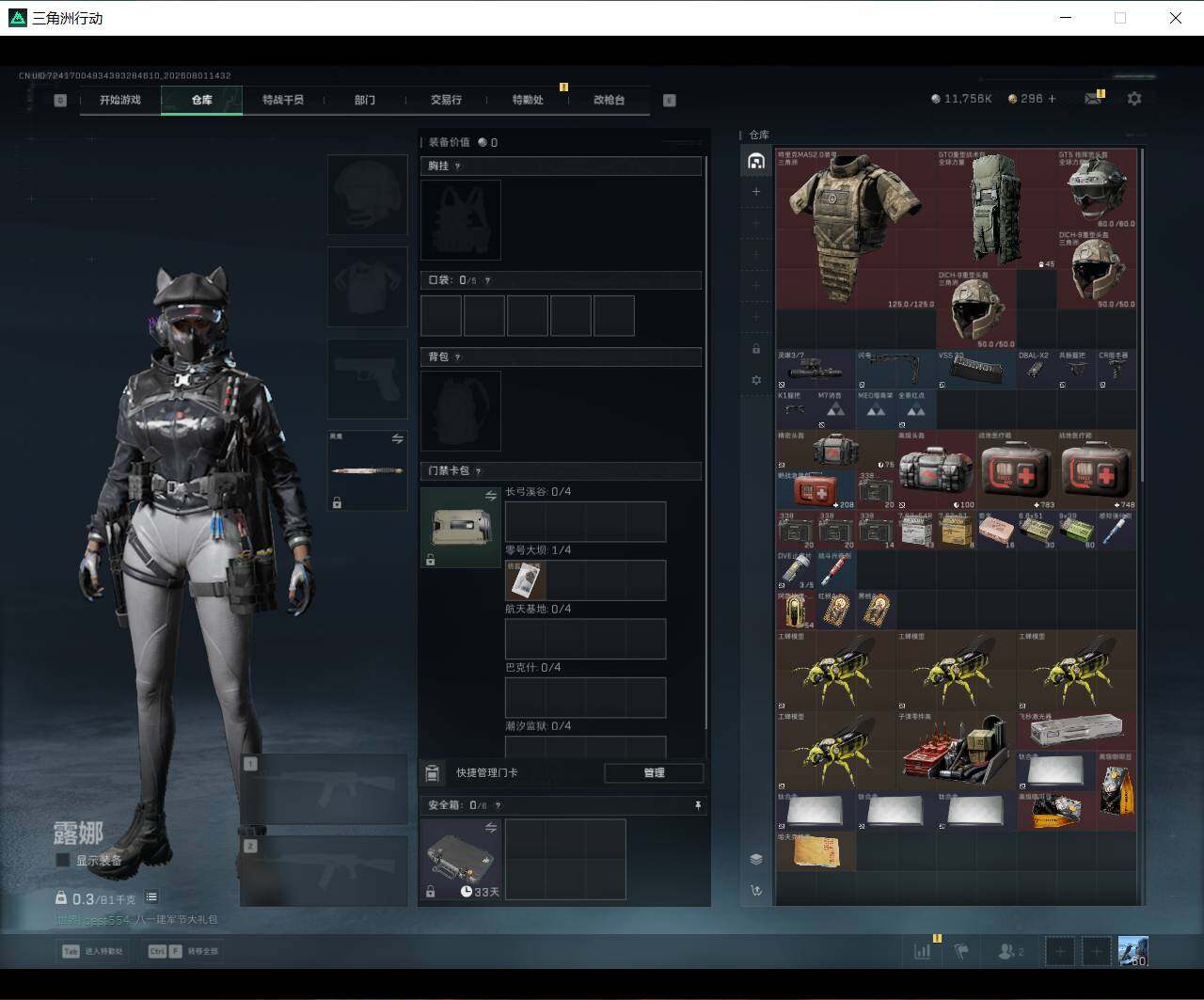
Task: Select the 战地医疗箱 with 748 durability
Action: [1097, 470]
